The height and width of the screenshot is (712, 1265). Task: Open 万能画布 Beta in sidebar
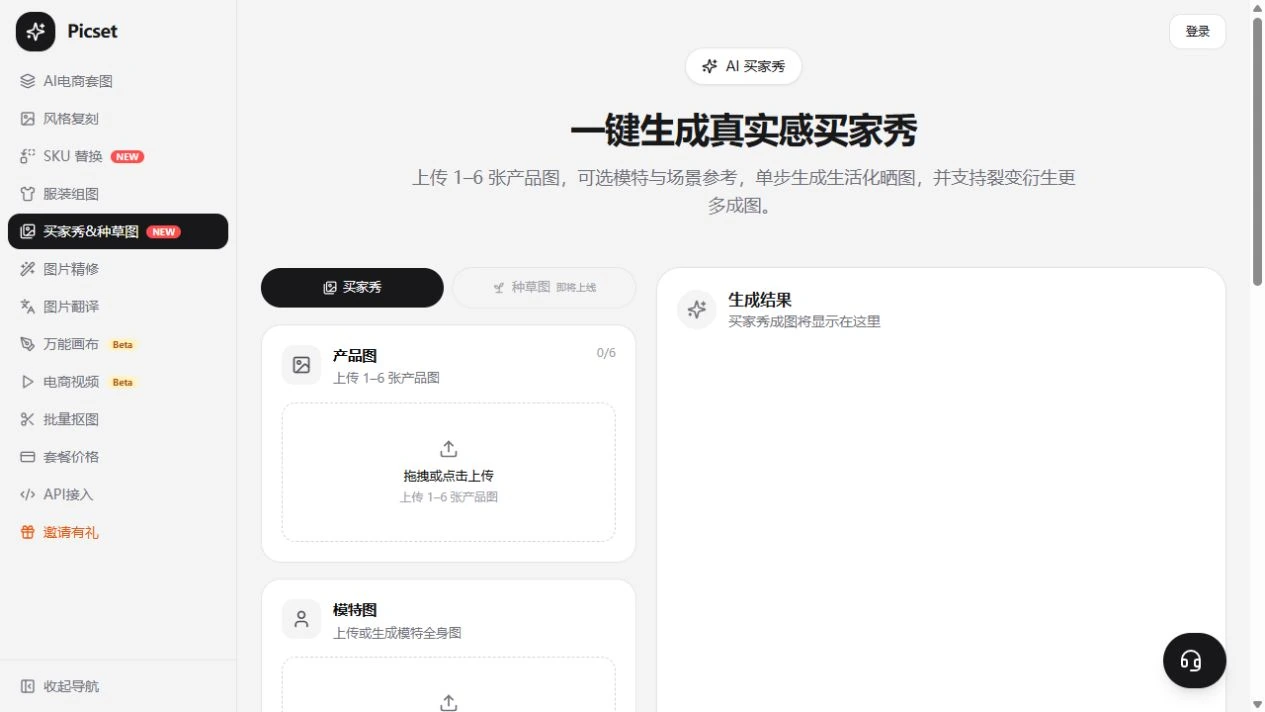pos(118,344)
